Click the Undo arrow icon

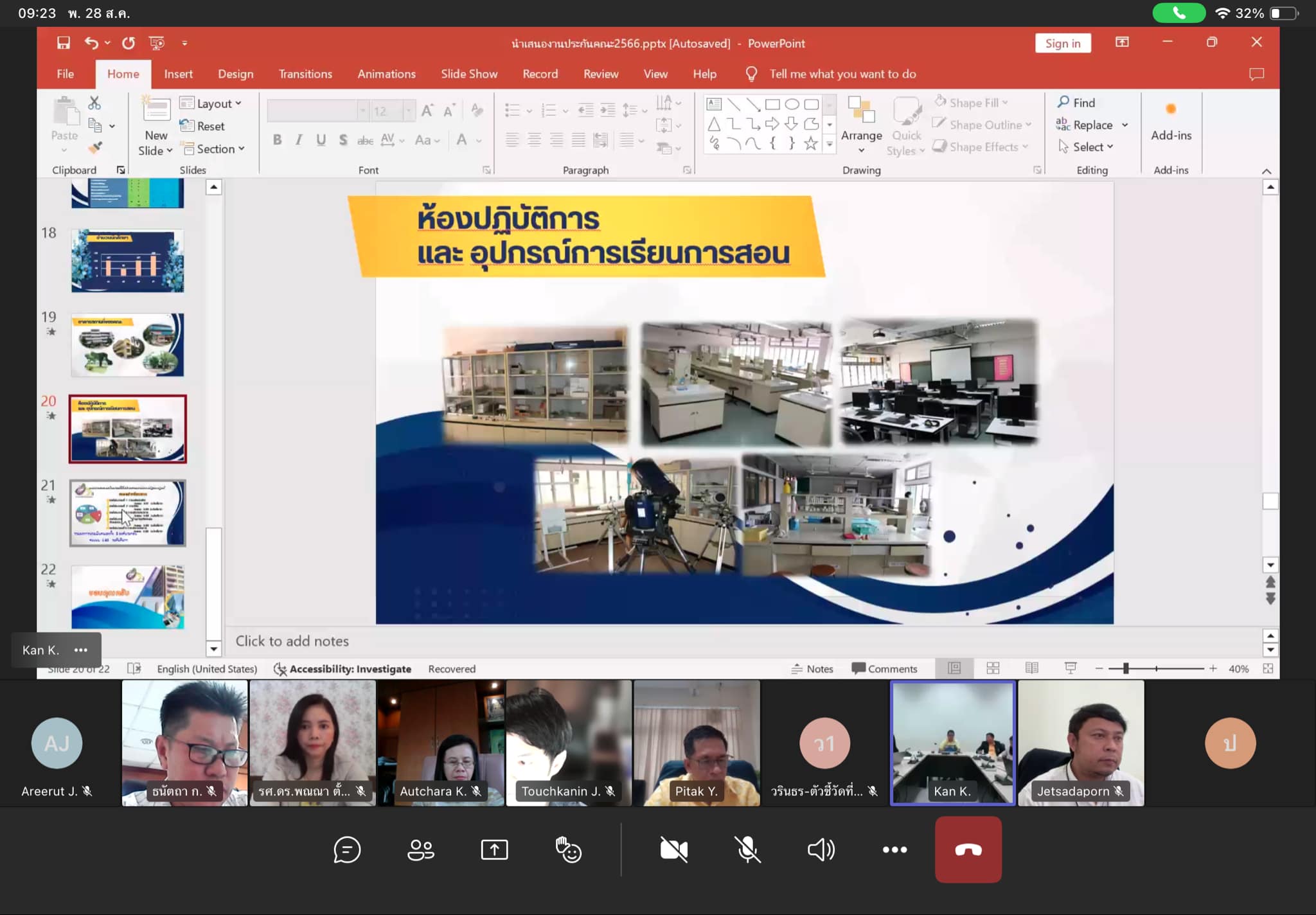click(x=91, y=43)
